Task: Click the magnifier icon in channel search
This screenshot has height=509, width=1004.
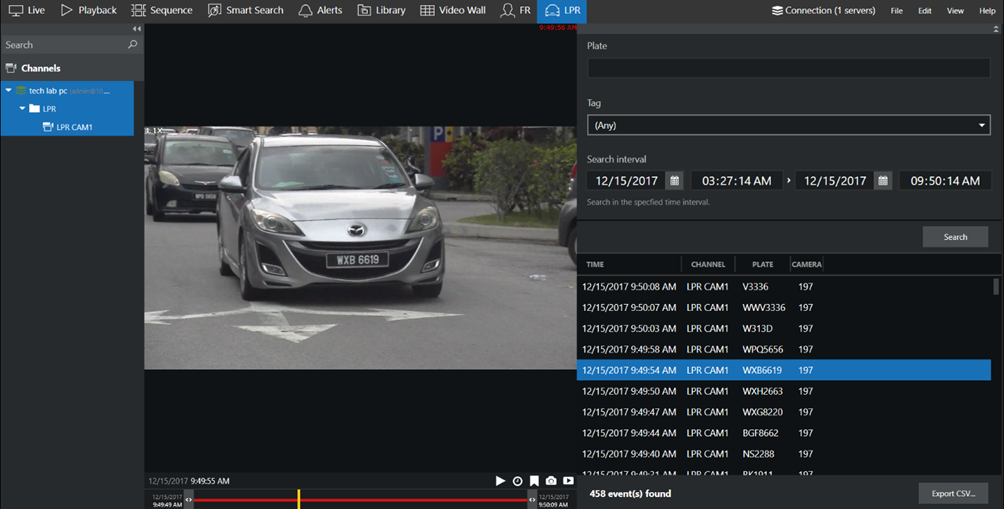Action: pos(133,45)
